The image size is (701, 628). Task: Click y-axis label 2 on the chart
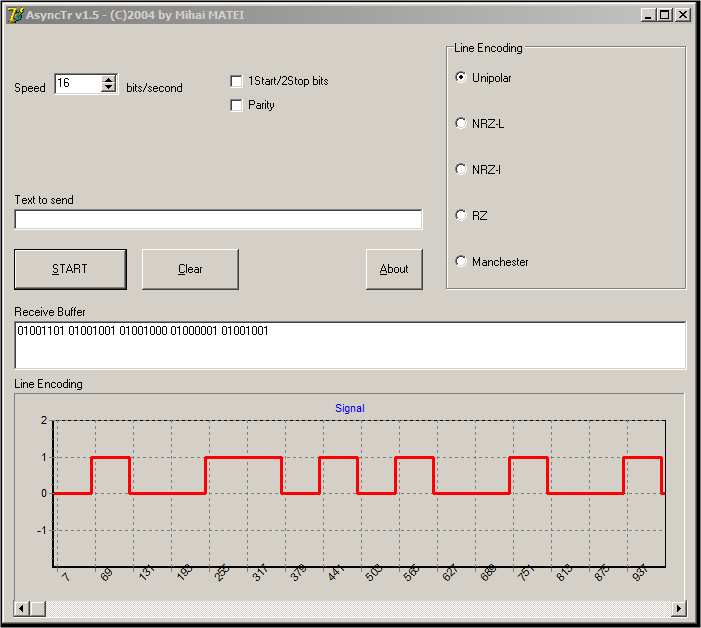click(x=44, y=420)
